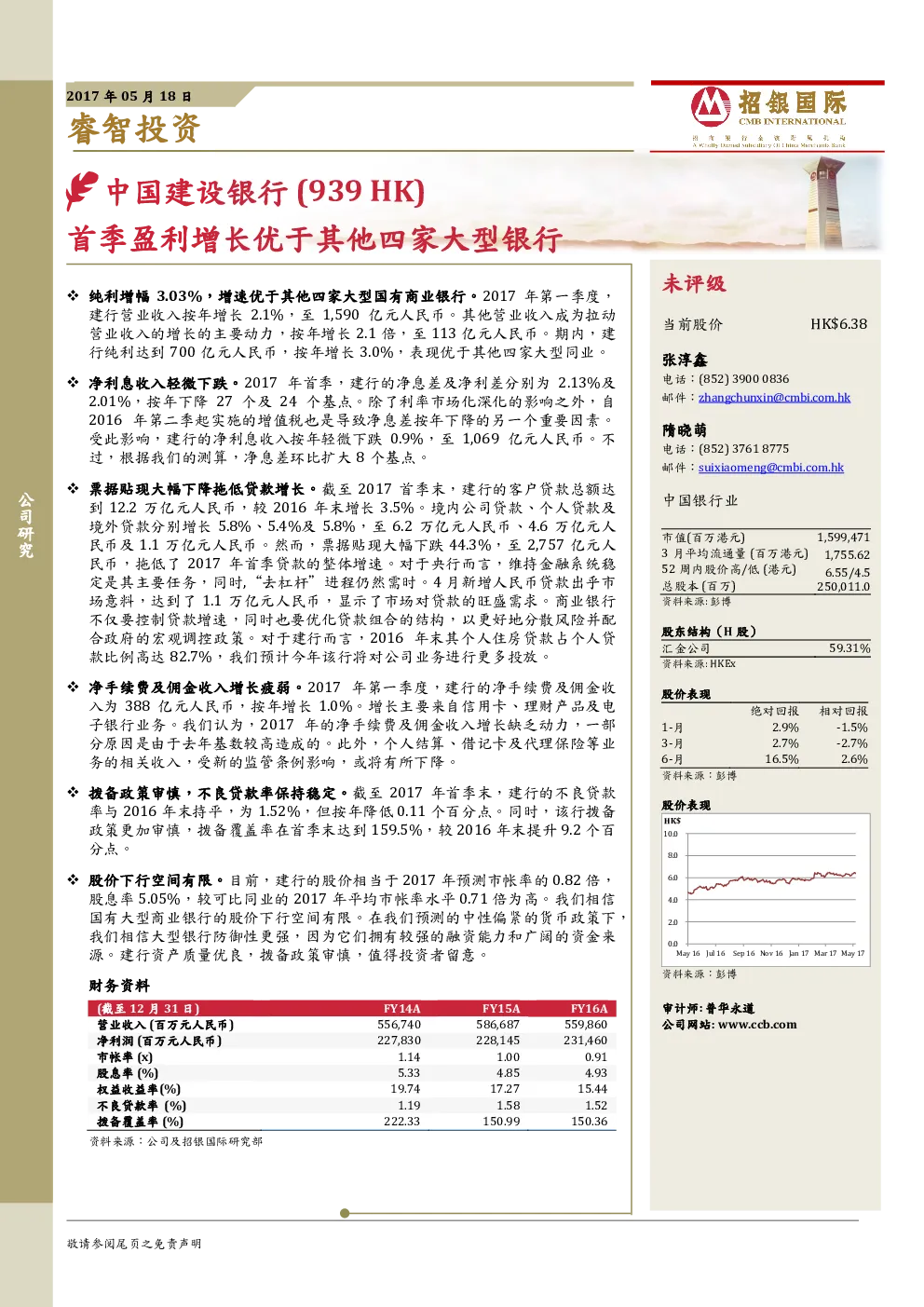Viewport: 924px width, 1307px height.
Task: Click column header 绝对回报
Action: pyautogui.click(x=775, y=711)
